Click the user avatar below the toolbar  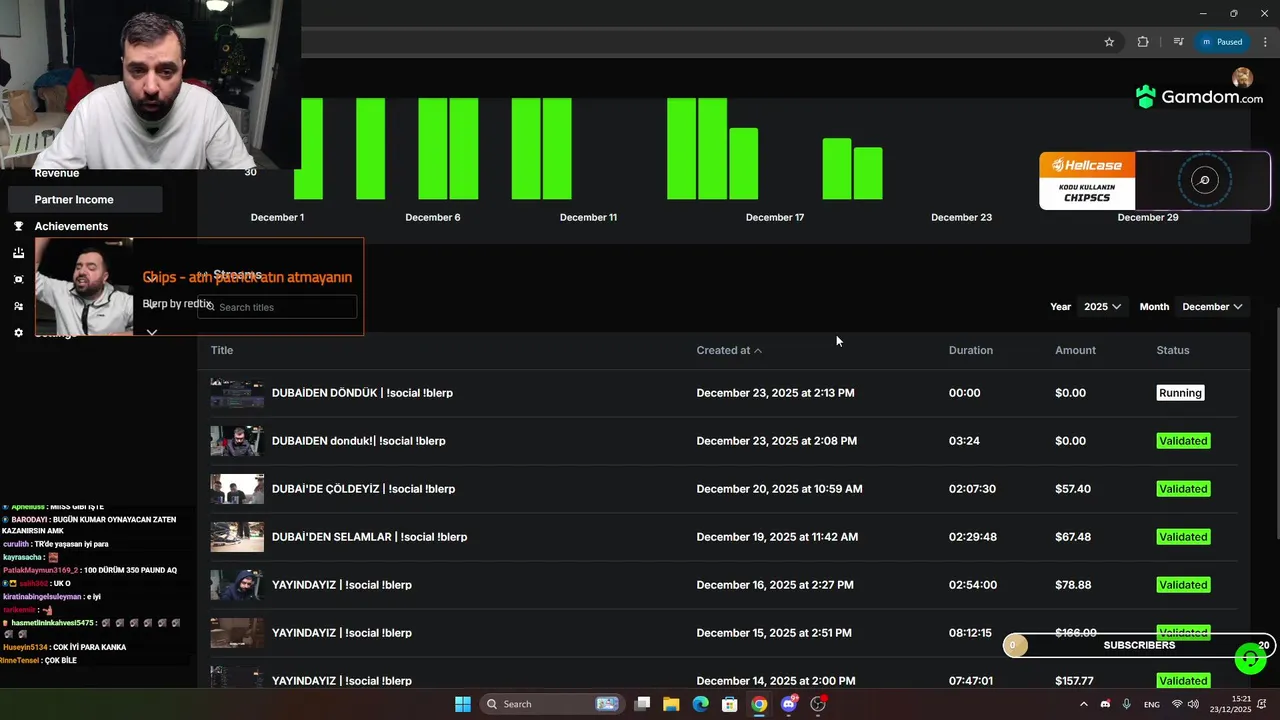coord(1242,78)
